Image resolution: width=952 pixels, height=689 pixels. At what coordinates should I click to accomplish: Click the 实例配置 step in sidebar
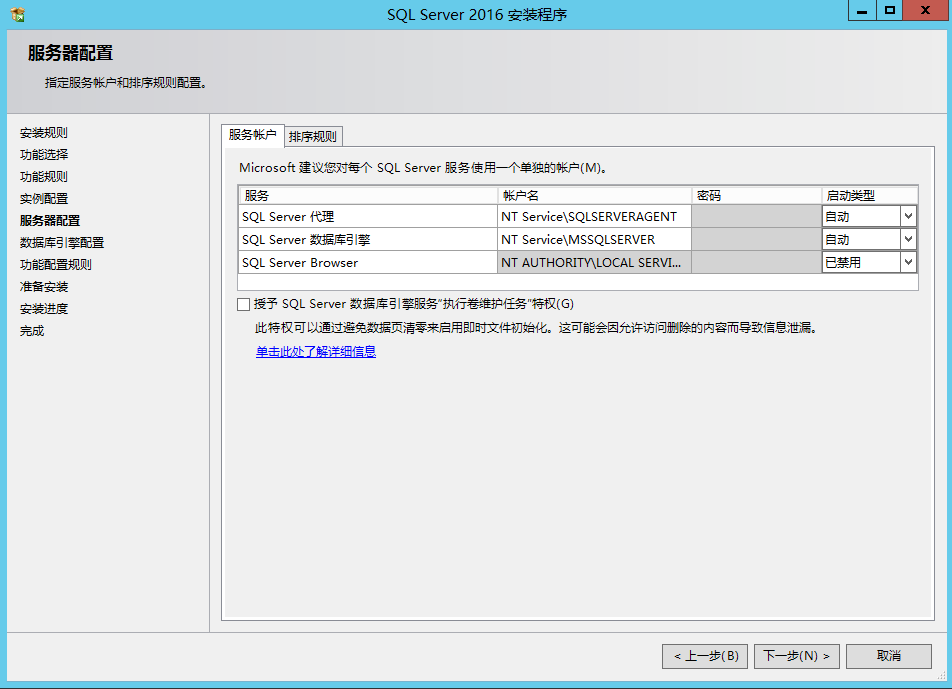(44, 199)
